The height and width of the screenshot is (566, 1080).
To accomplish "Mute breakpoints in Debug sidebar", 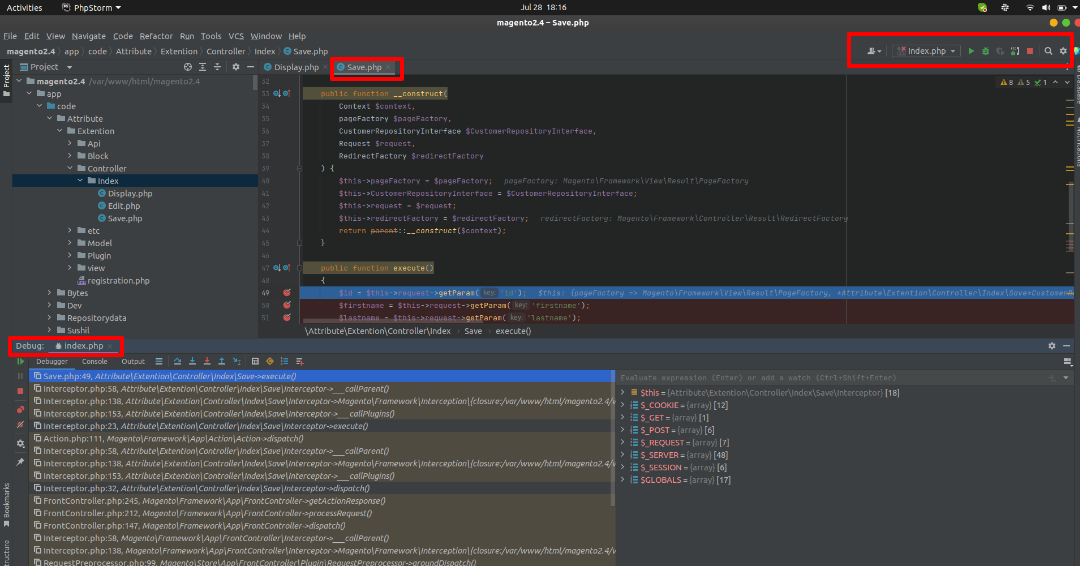I will 20,425.
